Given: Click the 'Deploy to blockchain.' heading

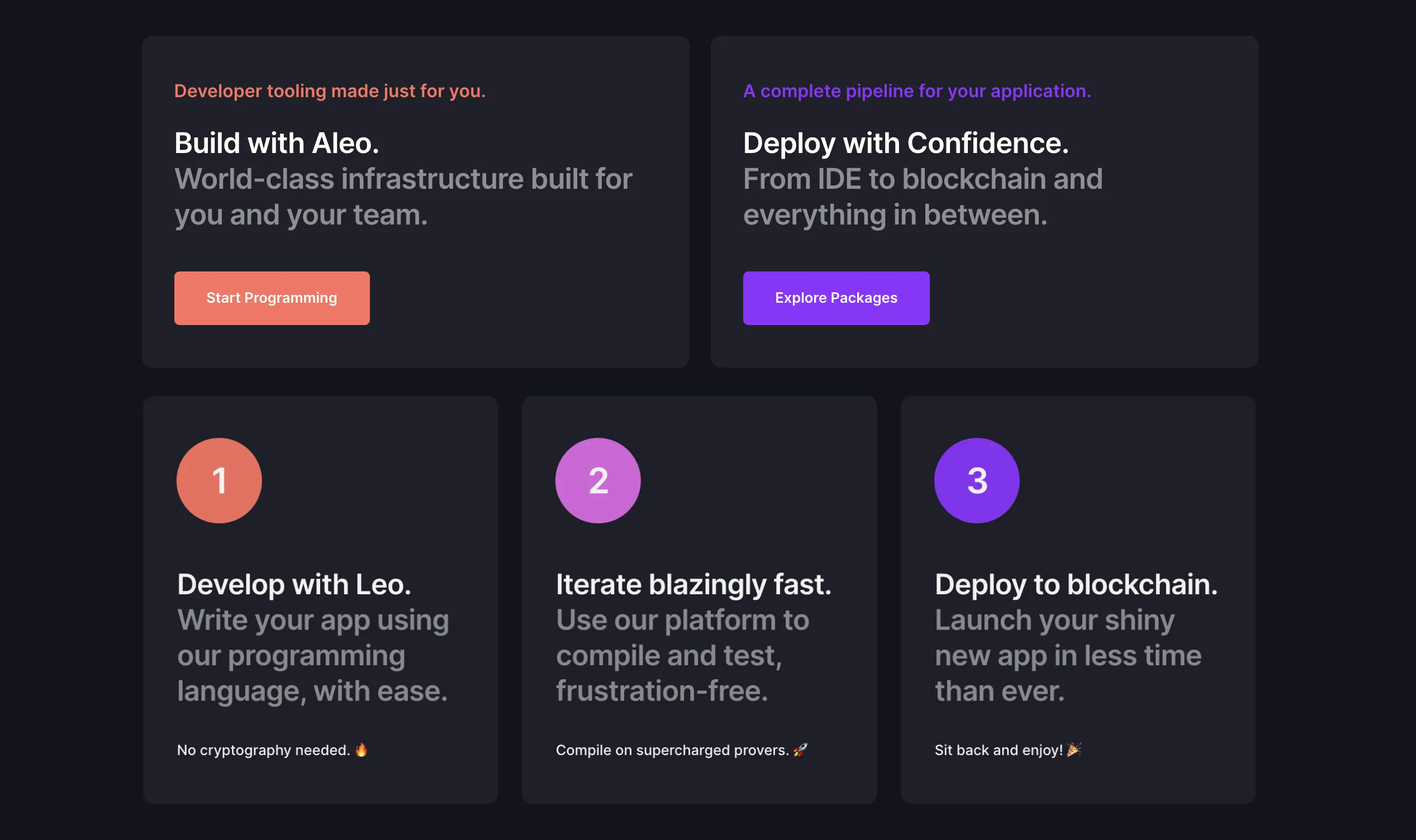Looking at the screenshot, I should point(1076,584).
